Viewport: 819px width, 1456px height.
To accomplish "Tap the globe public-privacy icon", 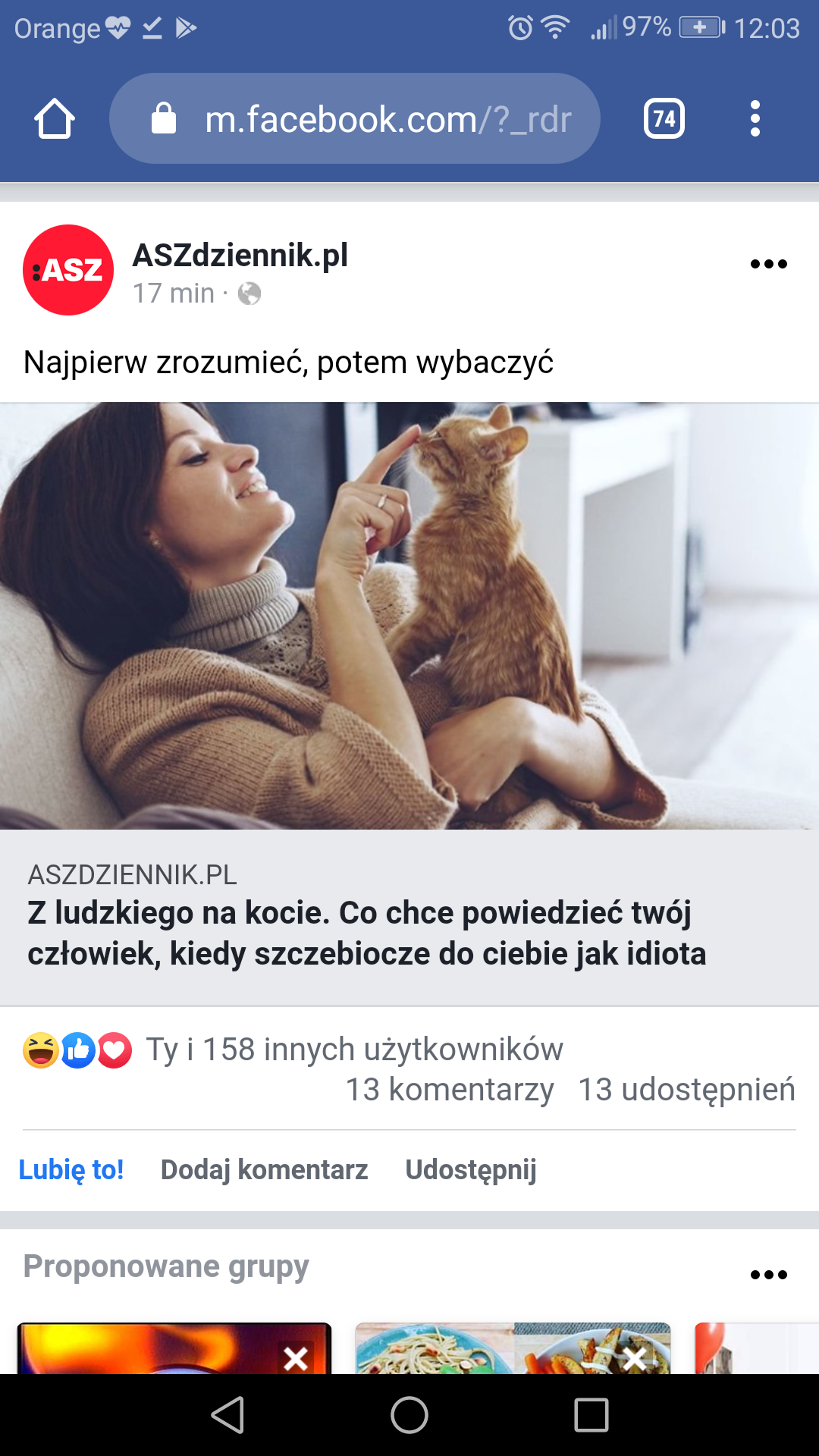I will point(249,293).
